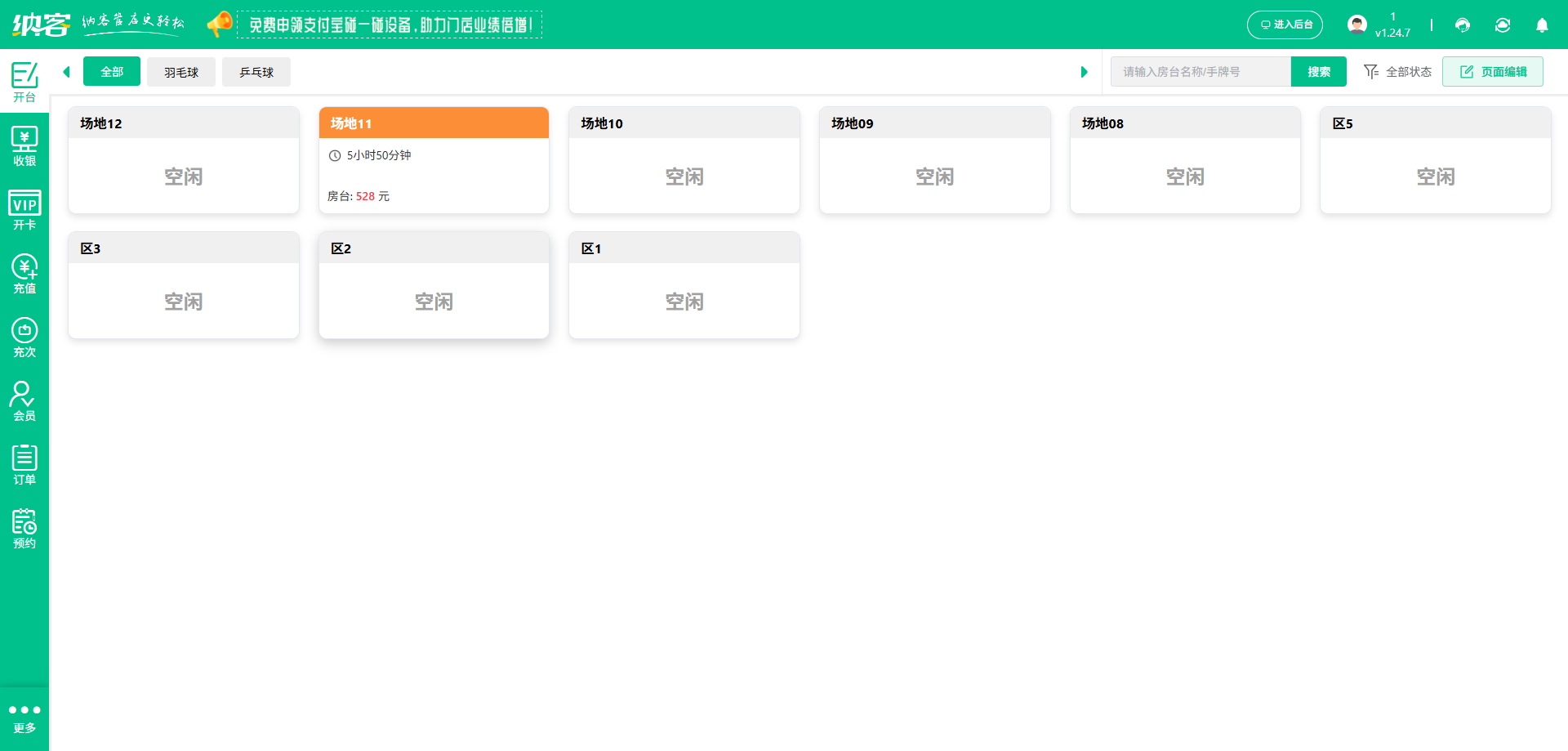
Task: Open the 收银 cashier icon
Action: coord(24,145)
